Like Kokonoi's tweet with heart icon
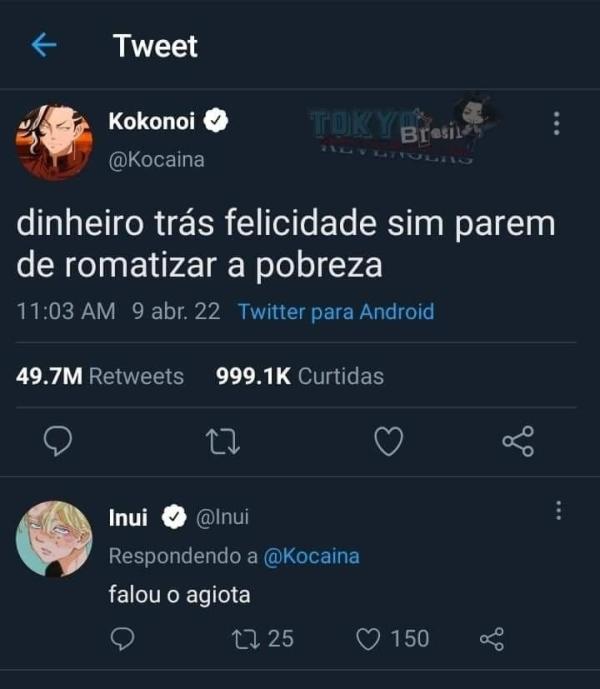Viewport: 600px width, 689px height. [x=388, y=441]
